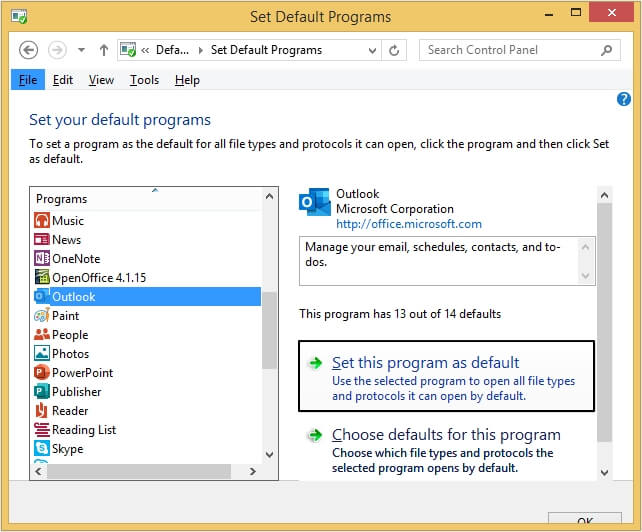Click the Reading List icon
642x532 pixels.
pos(42,429)
